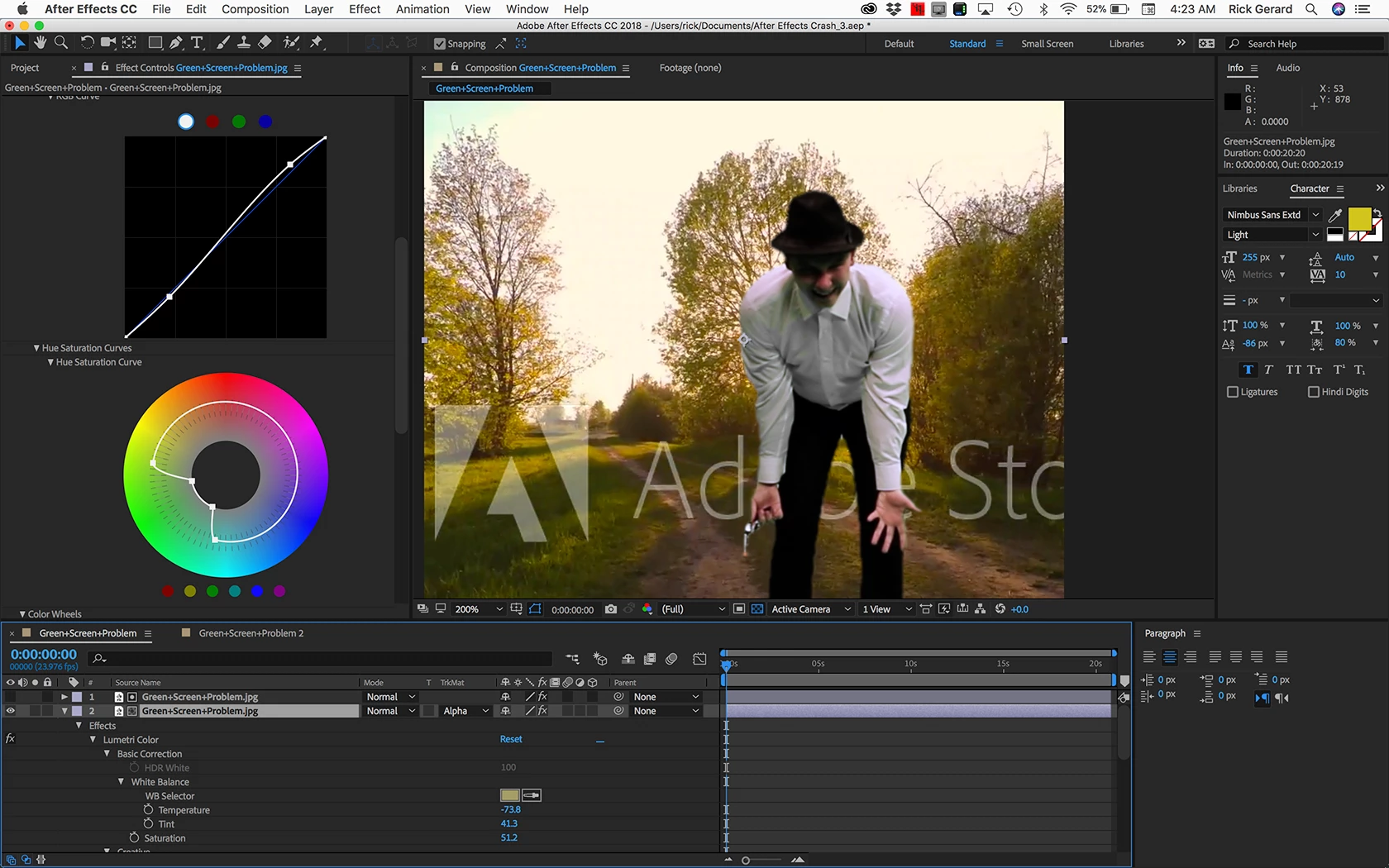This screenshot has height=868, width=1389.
Task: Toggle the Temperature stopwatch
Action: (x=149, y=810)
